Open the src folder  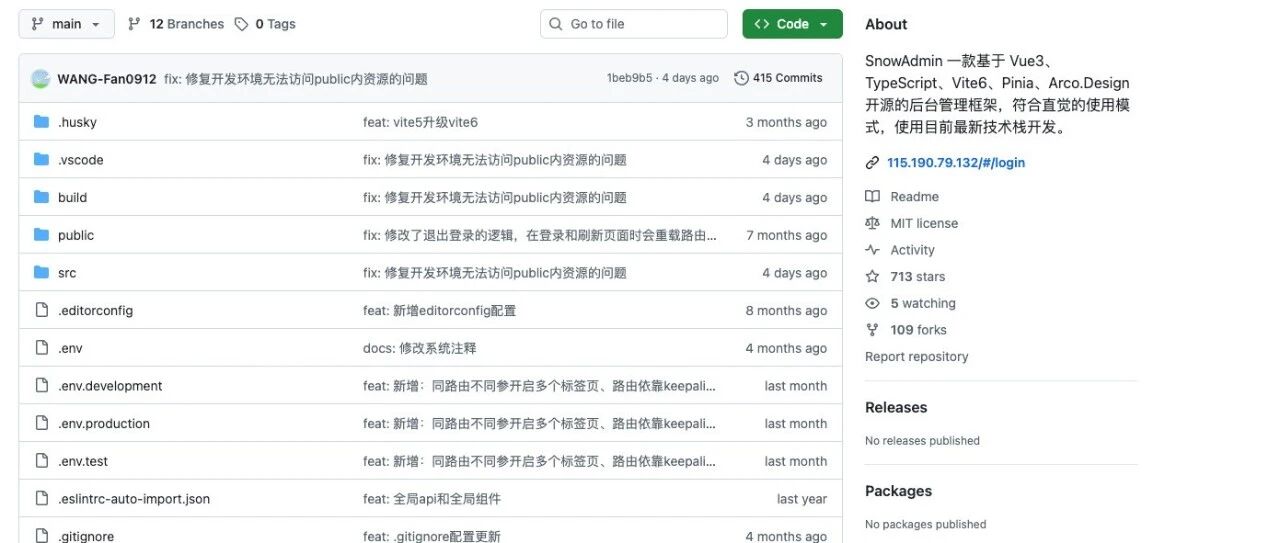click(67, 273)
